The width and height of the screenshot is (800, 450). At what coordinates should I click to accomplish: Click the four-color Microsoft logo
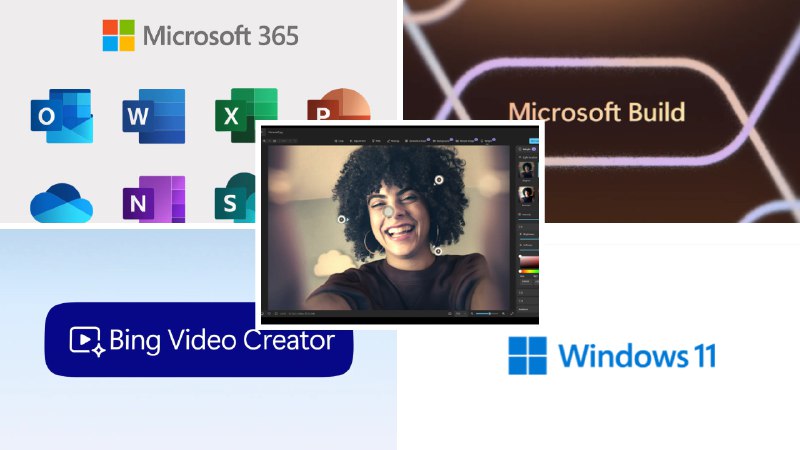[x=118, y=35]
